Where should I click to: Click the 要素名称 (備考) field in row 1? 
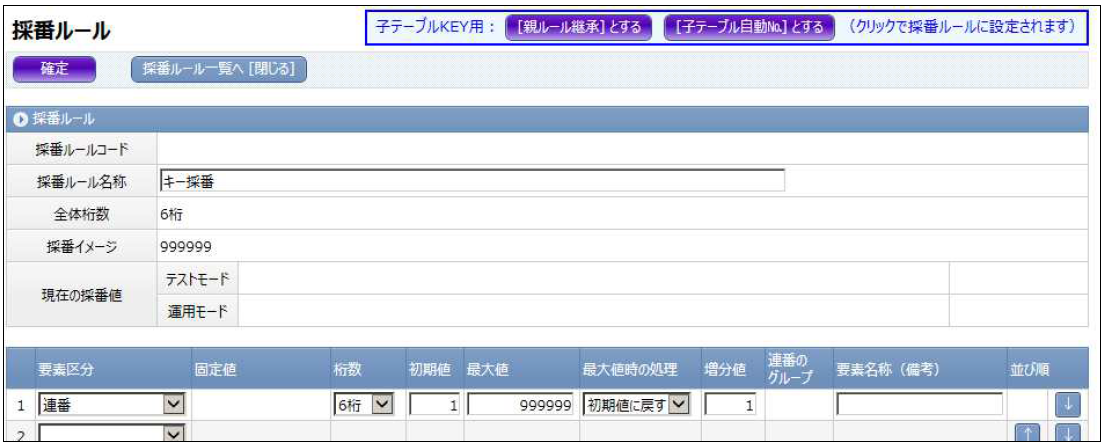(919, 404)
